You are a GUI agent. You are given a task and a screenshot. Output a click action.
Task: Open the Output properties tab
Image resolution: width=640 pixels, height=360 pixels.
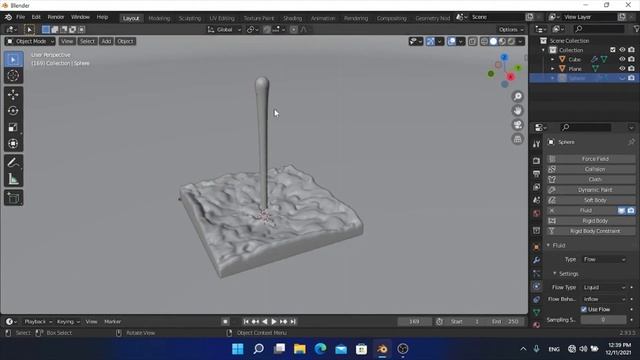[x=536, y=174]
